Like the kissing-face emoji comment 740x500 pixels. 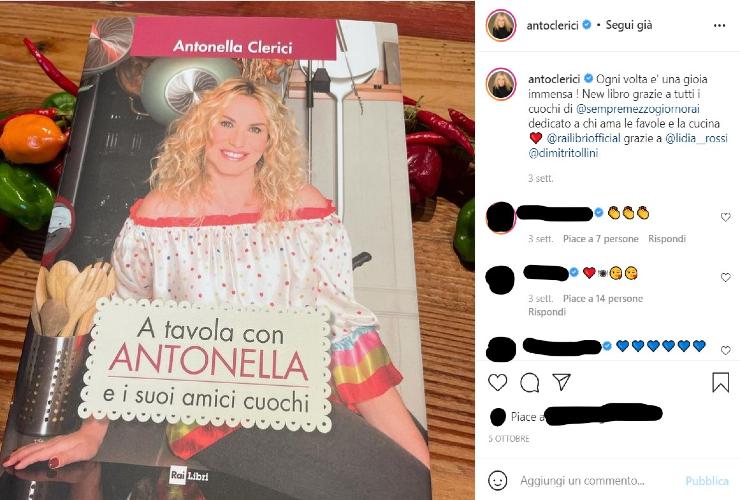coord(725,278)
